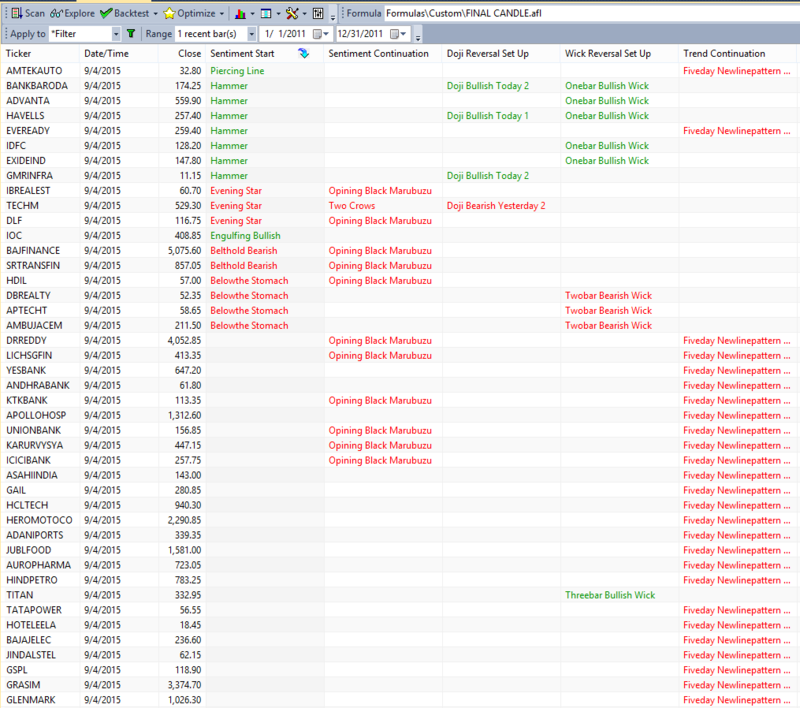The image size is (800, 708).
Task: Click Doji Bullish Today 1 for HAVELLS
Action: [488, 116]
